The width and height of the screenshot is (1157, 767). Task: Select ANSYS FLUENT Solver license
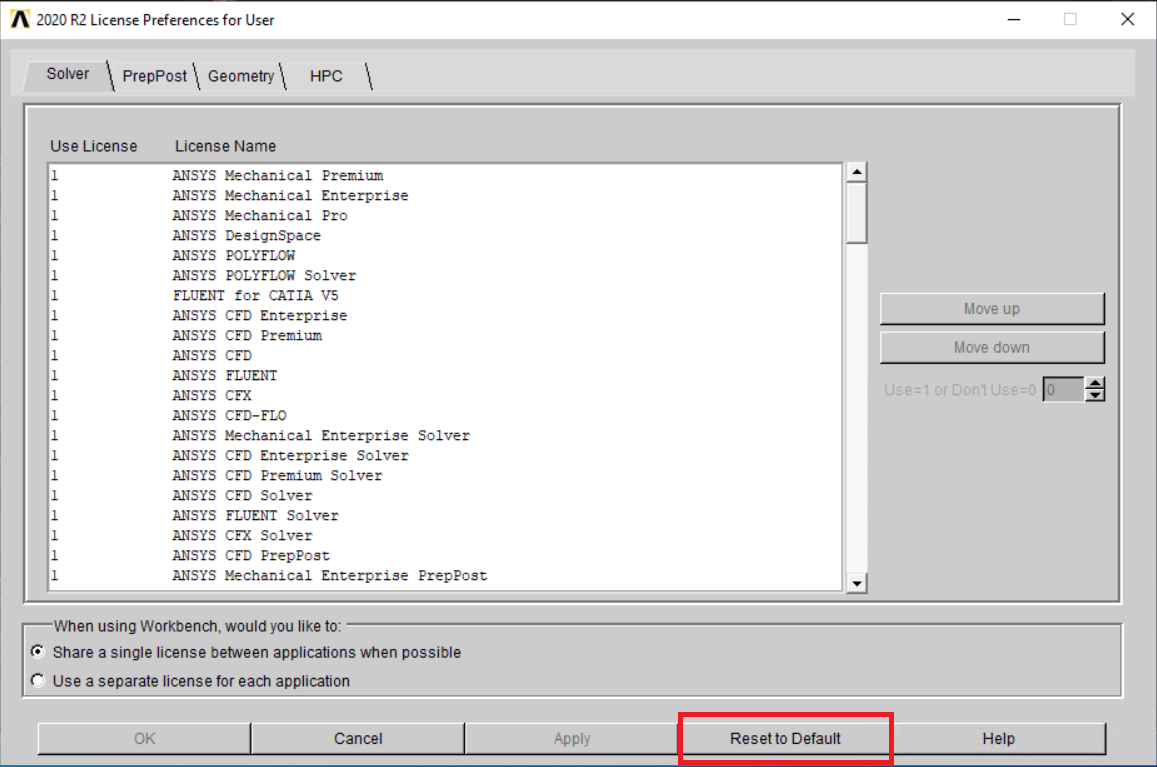coord(445,515)
